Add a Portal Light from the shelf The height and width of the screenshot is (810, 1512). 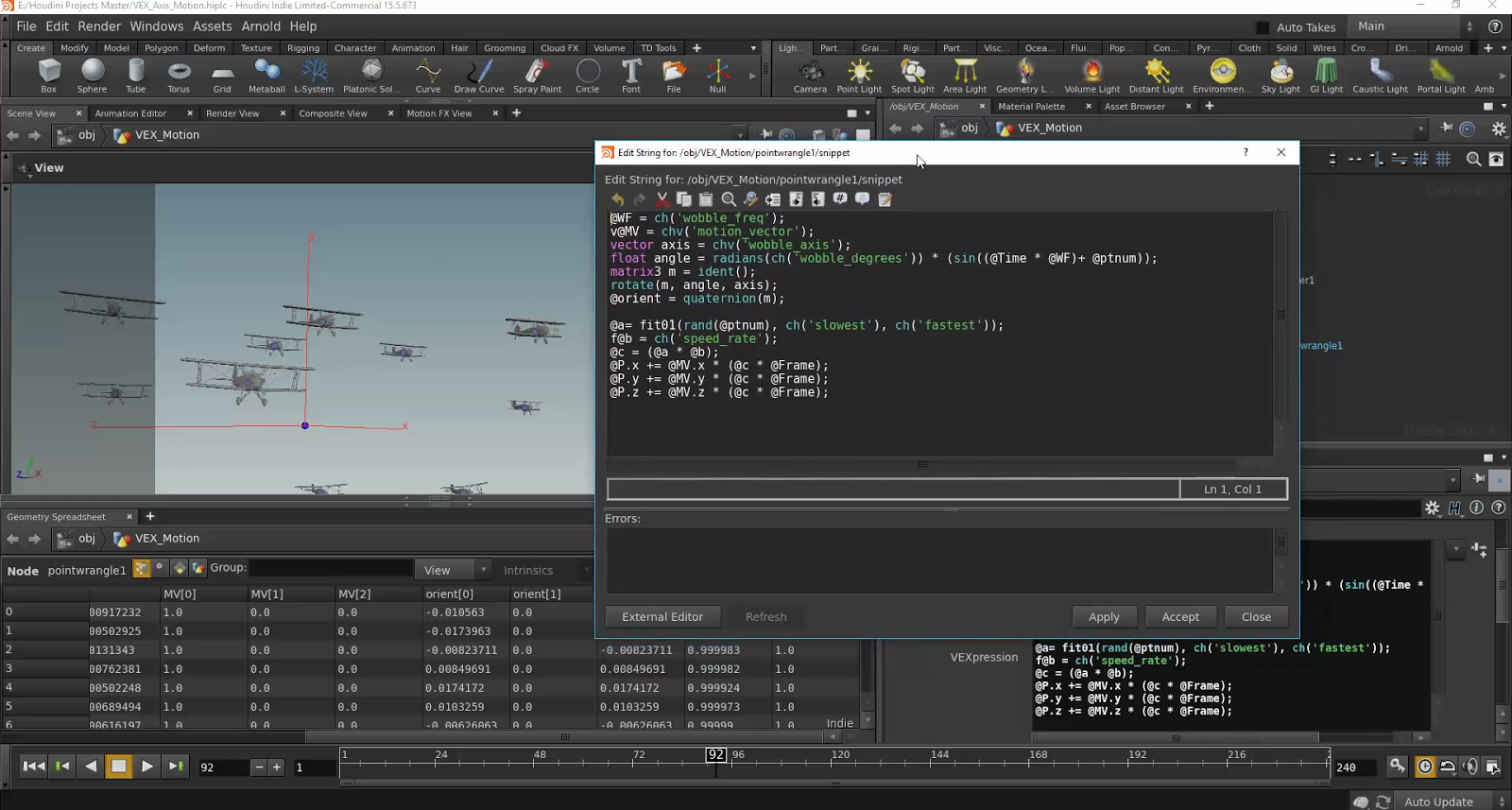[x=1441, y=76]
